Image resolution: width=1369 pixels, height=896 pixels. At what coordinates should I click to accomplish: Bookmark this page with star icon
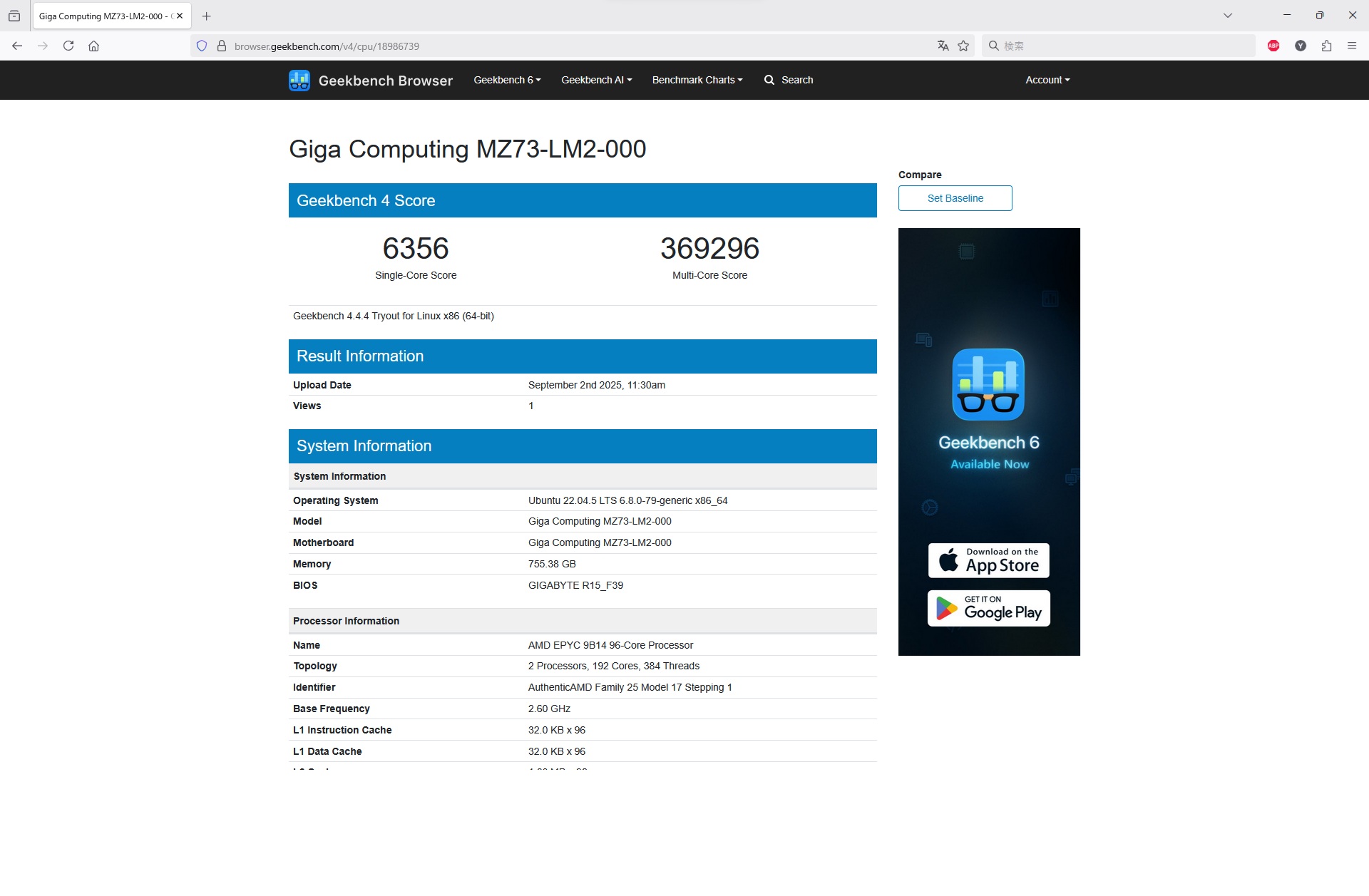(x=963, y=46)
